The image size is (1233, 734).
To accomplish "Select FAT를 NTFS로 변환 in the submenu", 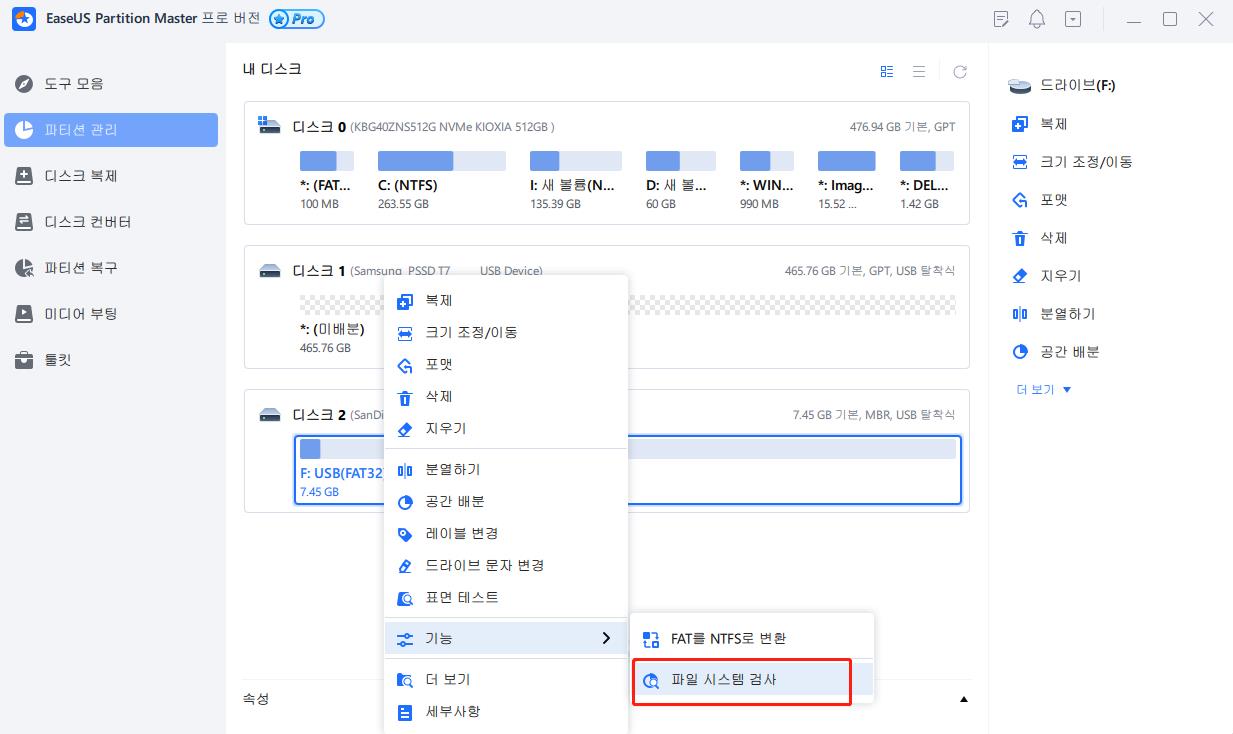I will point(752,639).
